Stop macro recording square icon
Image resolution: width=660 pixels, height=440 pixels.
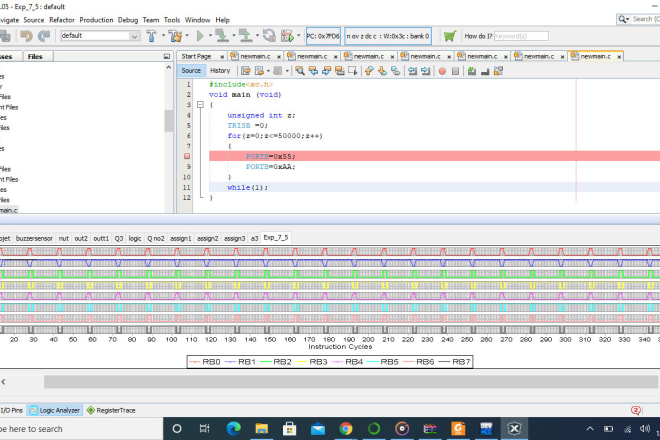pyautogui.click(x=455, y=71)
